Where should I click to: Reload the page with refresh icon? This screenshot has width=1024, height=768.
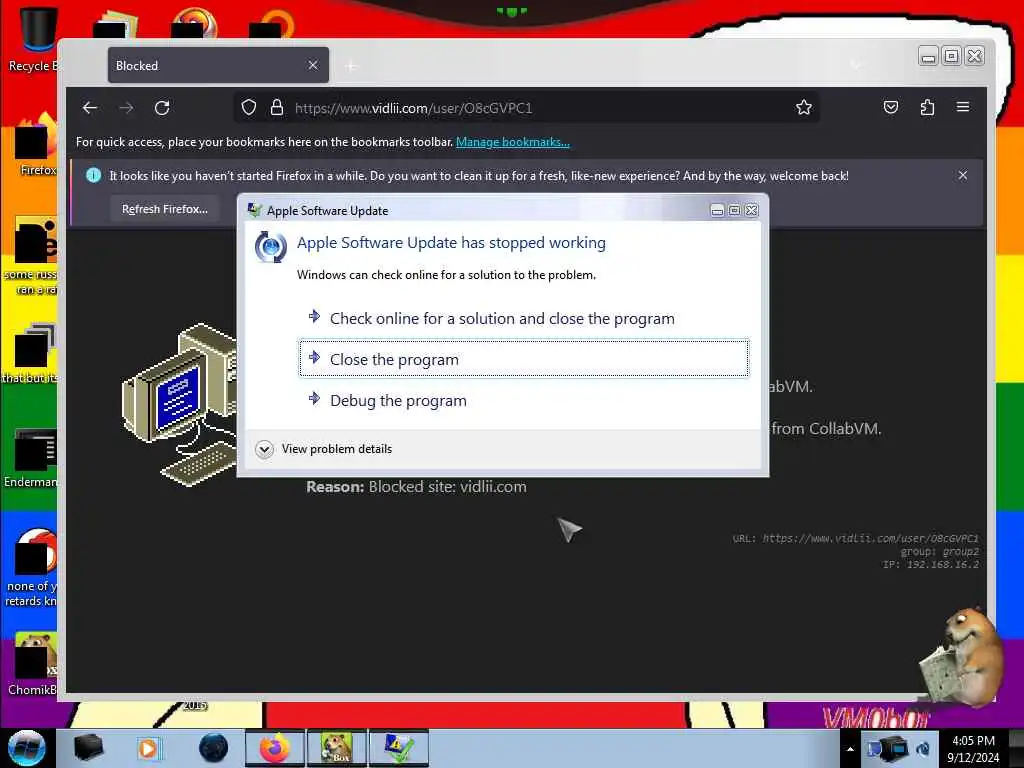point(163,108)
